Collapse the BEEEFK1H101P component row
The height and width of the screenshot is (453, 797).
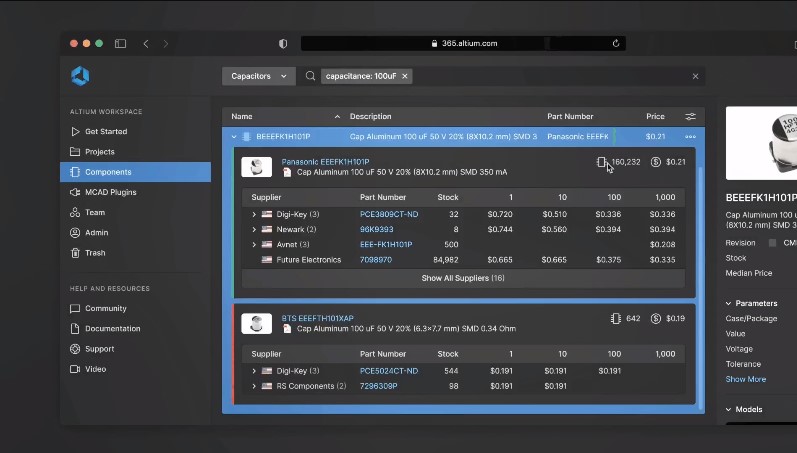click(234, 137)
